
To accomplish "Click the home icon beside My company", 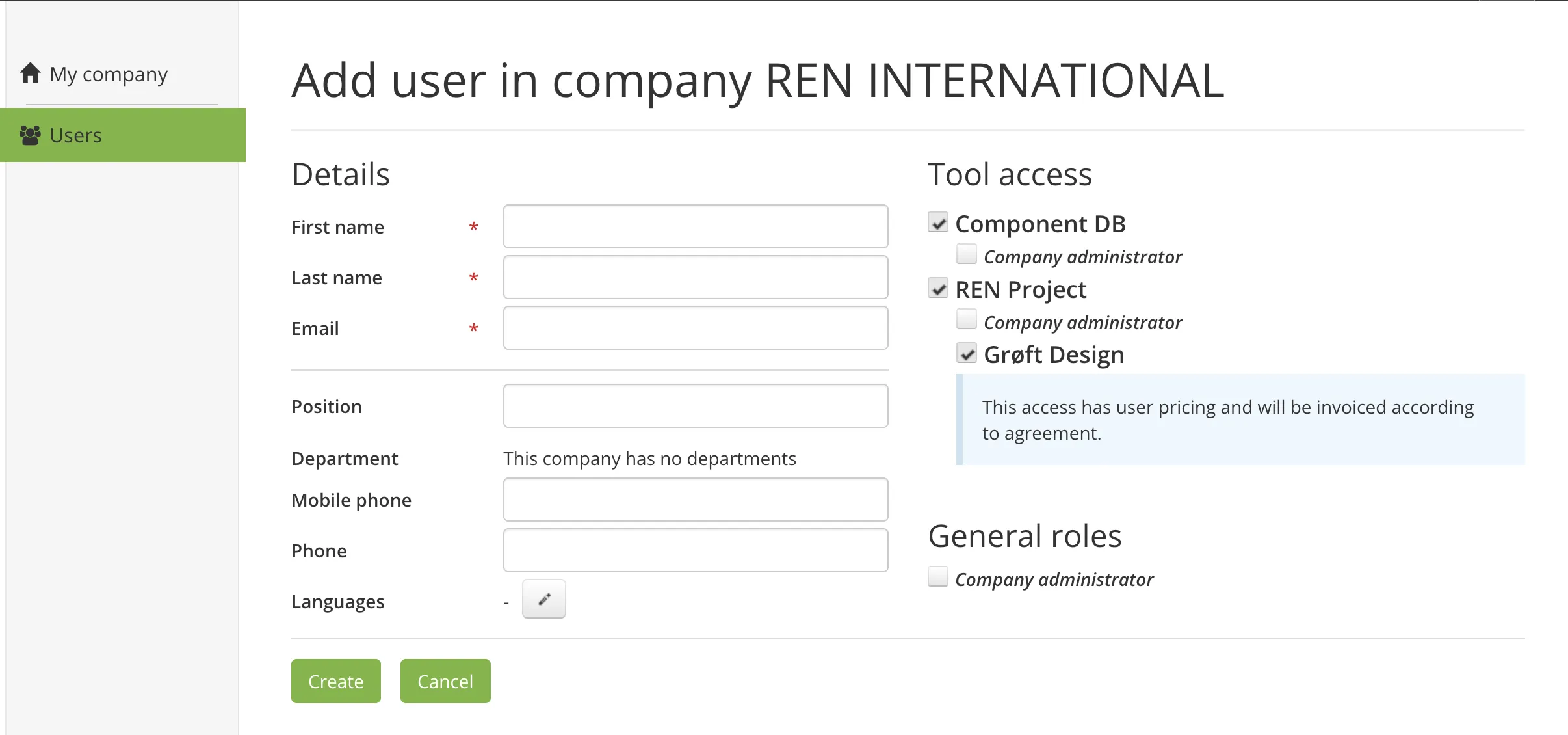I will [30, 73].
